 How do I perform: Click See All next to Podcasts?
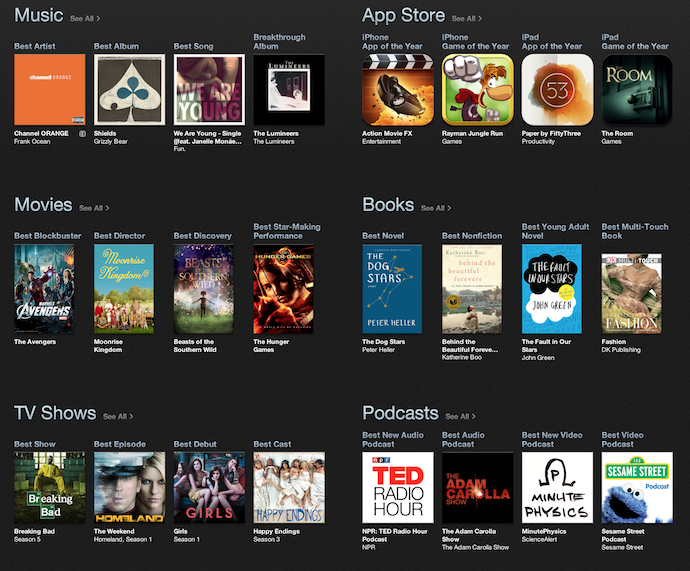point(460,416)
